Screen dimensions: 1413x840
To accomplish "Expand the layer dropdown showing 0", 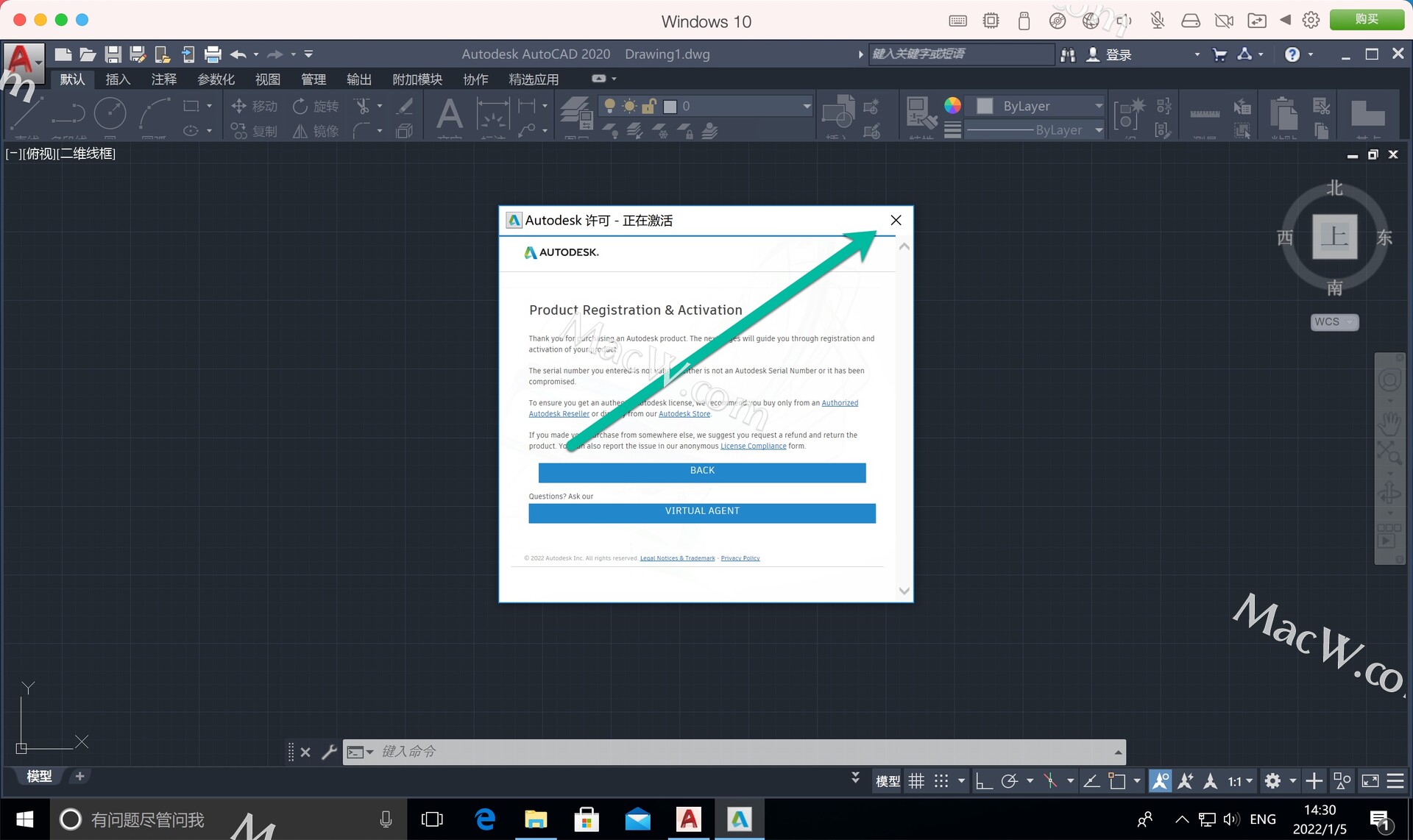I will click(x=807, y=106).
